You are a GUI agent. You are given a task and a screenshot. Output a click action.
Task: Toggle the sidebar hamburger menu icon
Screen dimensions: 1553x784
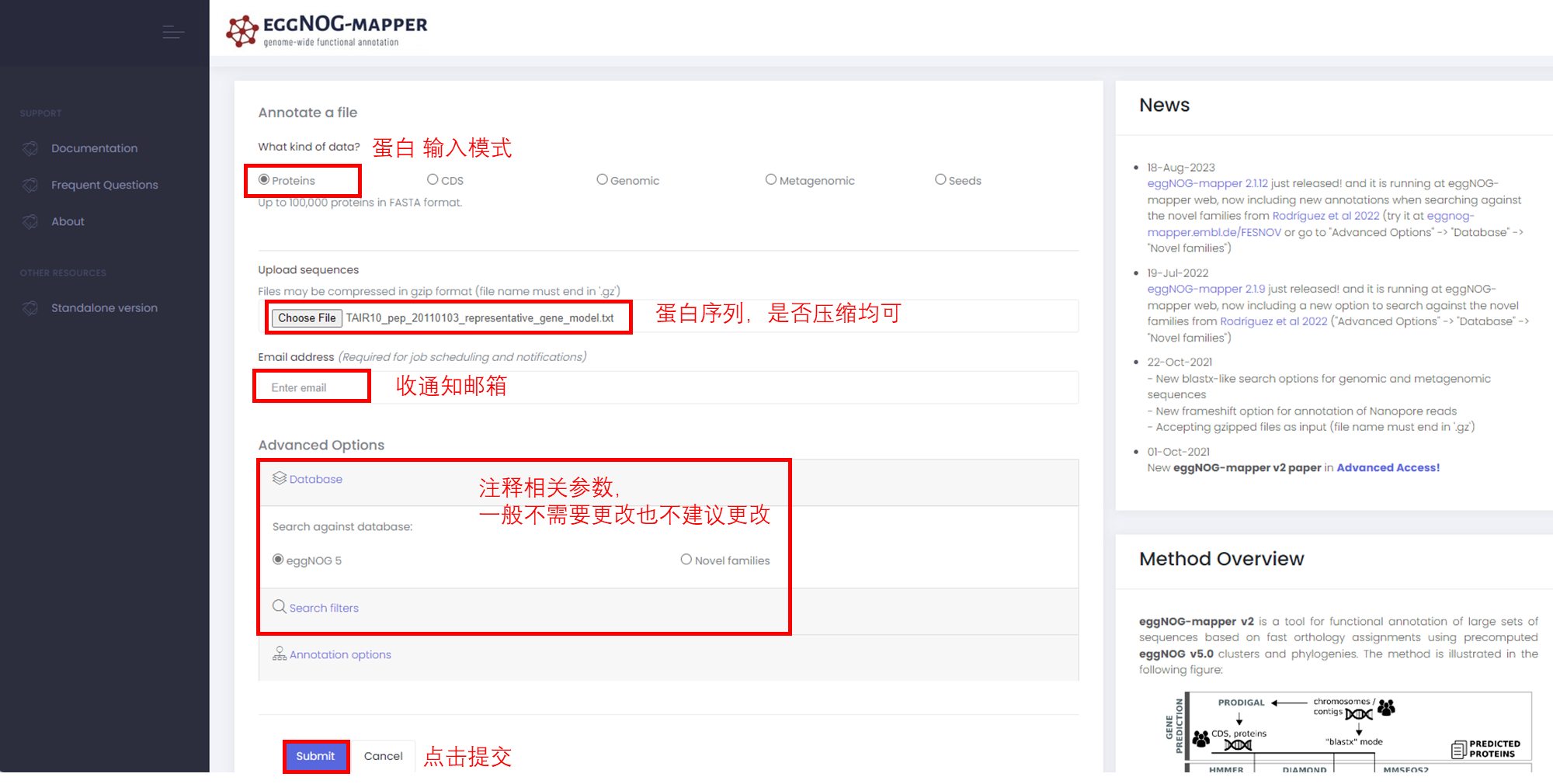[x=173, y=32]
